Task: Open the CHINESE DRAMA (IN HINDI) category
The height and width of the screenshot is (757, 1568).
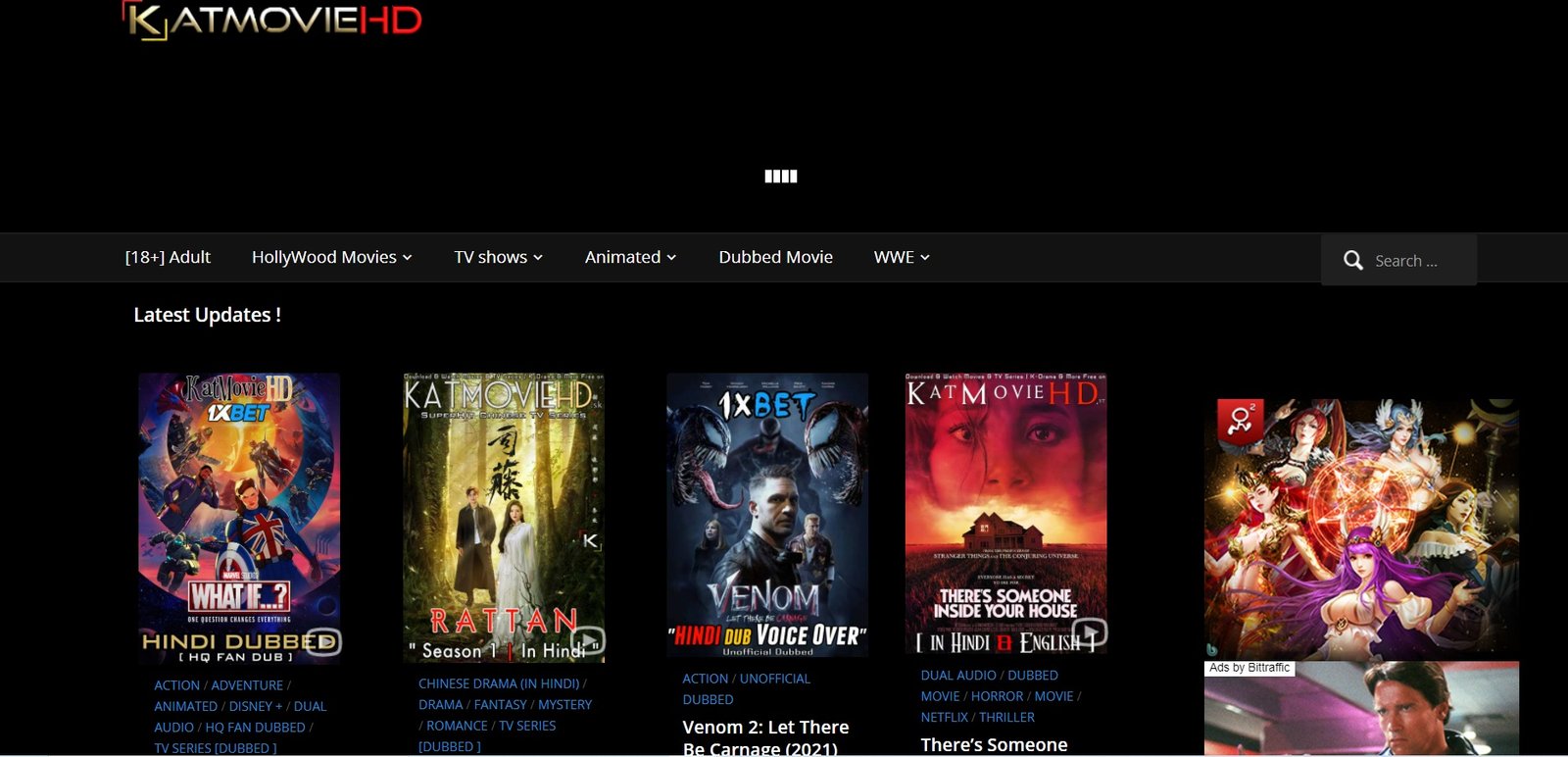Action: [x=499, y=683]
